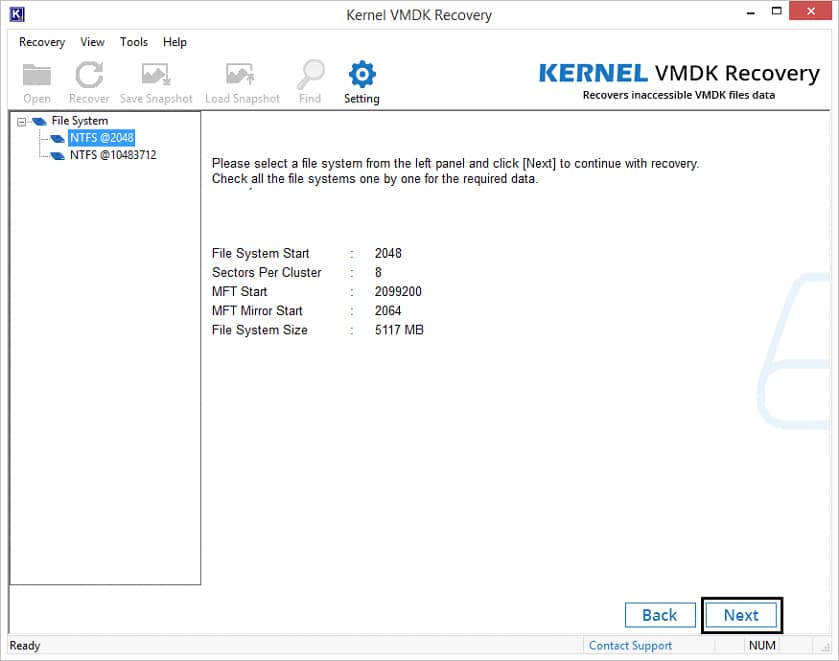
Task: Open the Contact Support link
Action: (x=630, y=645)
